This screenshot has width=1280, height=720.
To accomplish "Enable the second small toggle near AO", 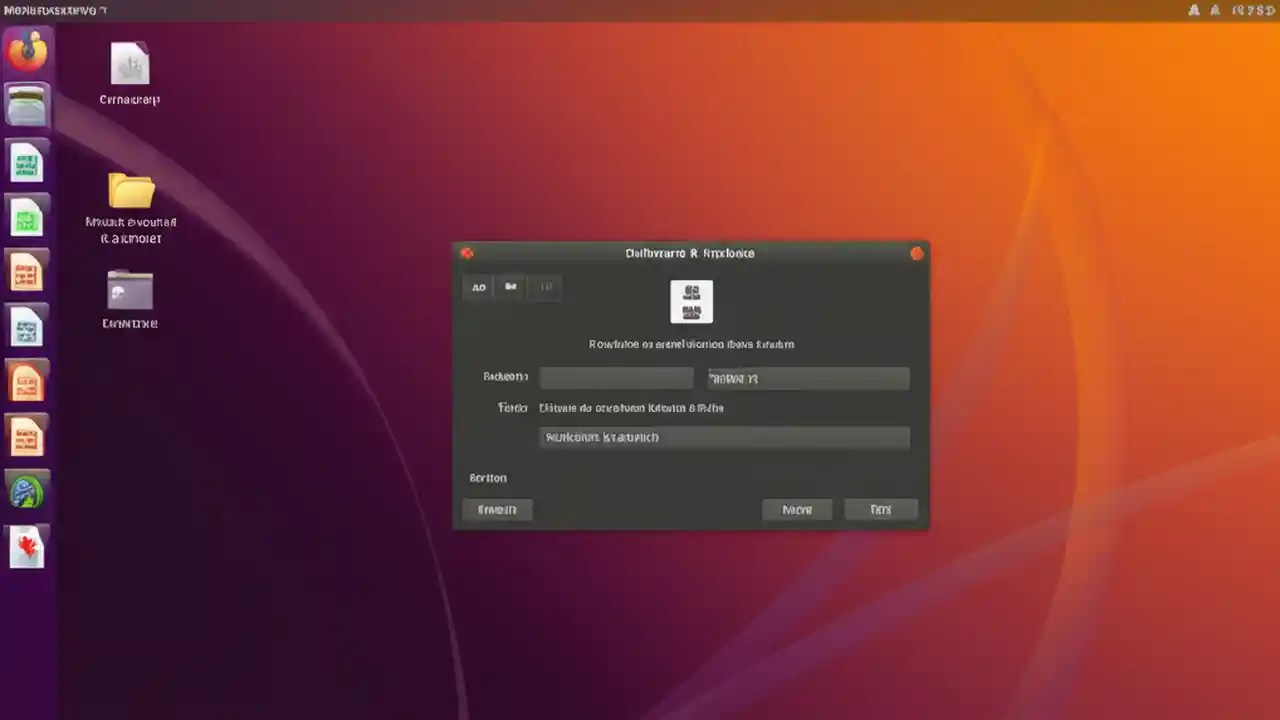I will (510, 287).
